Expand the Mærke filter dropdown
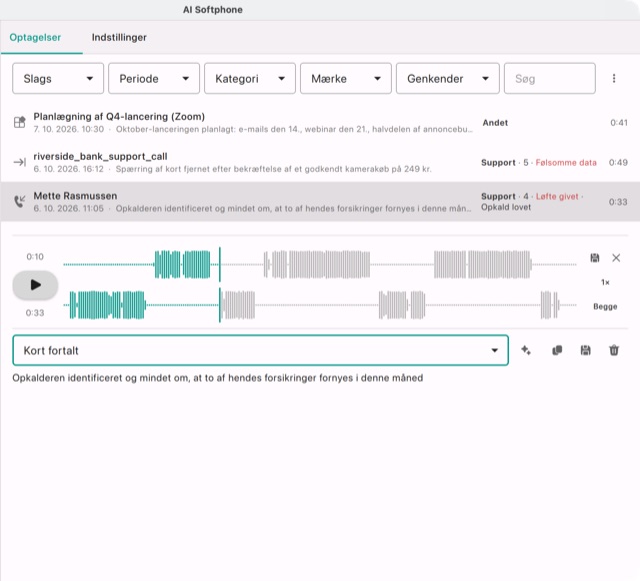Screen dimensions: 640x581 [346, 78]
